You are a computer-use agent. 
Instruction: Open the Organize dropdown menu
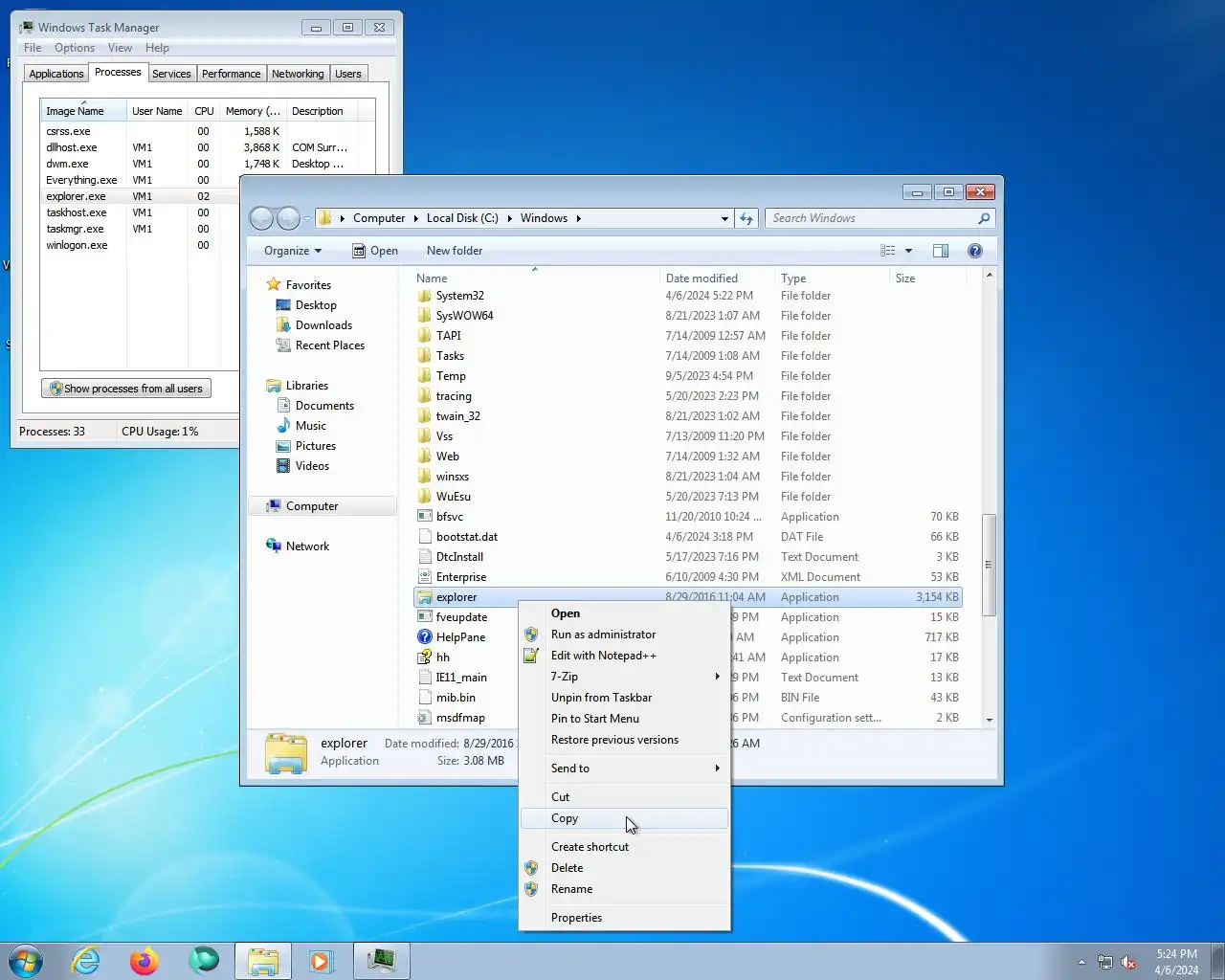click(293, 251)
